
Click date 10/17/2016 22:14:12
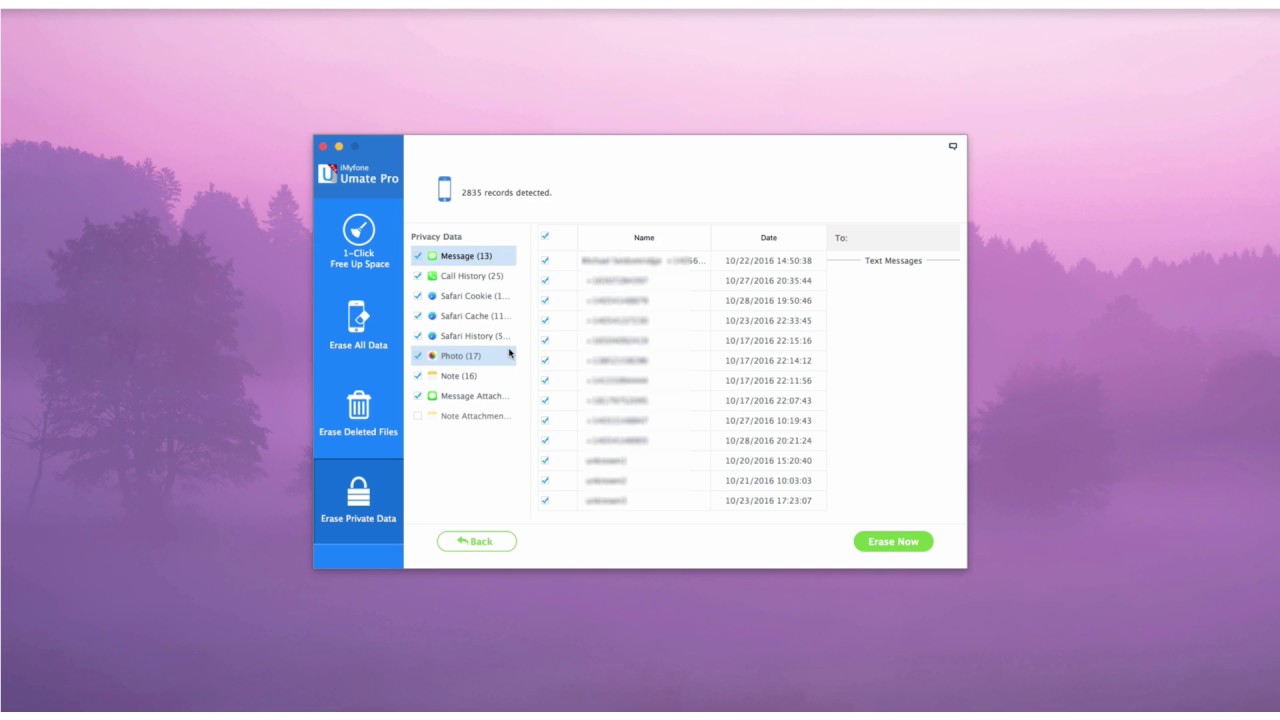click(x=768, y=361)
